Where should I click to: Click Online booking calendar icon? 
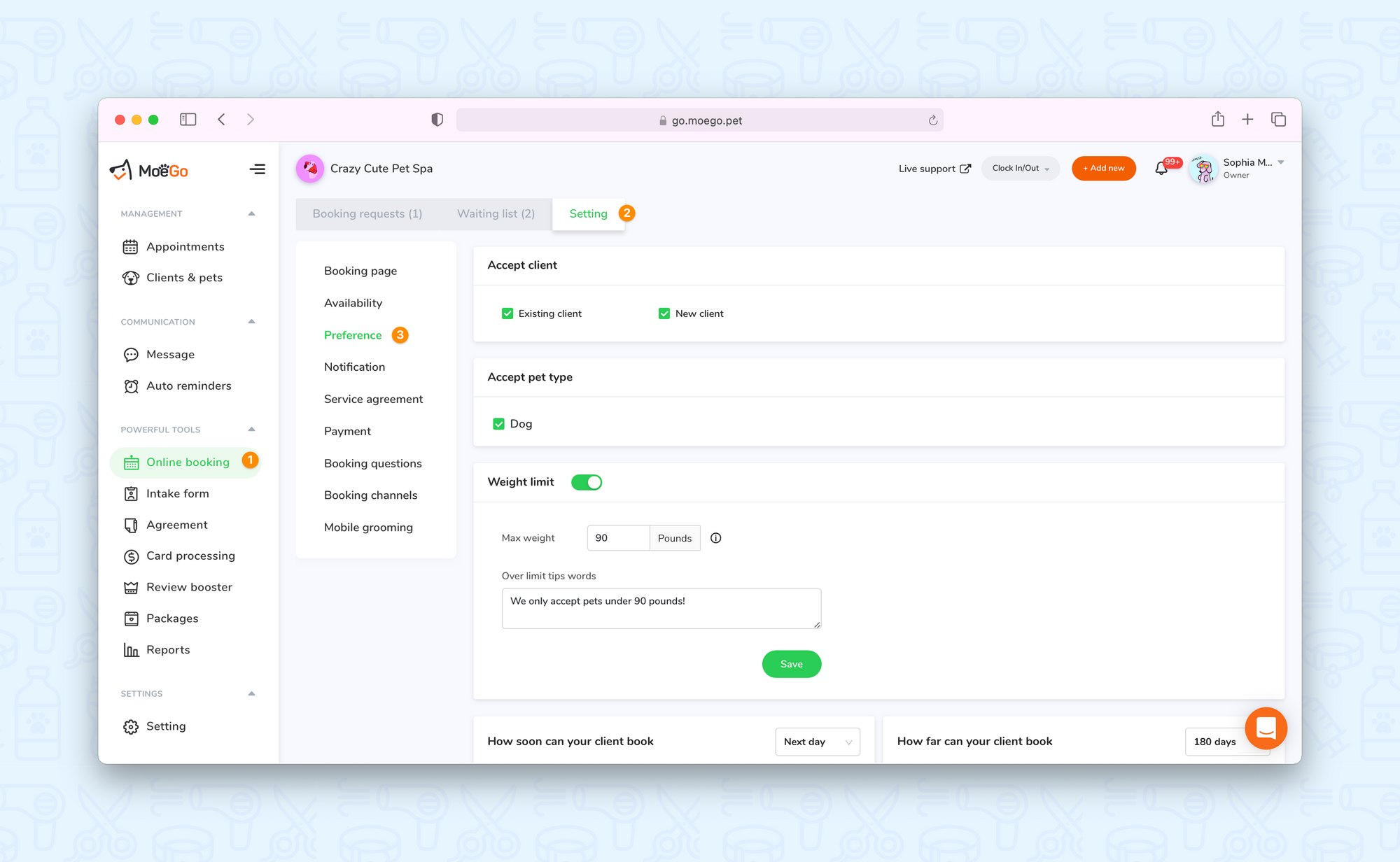click(x=131, y=462)
